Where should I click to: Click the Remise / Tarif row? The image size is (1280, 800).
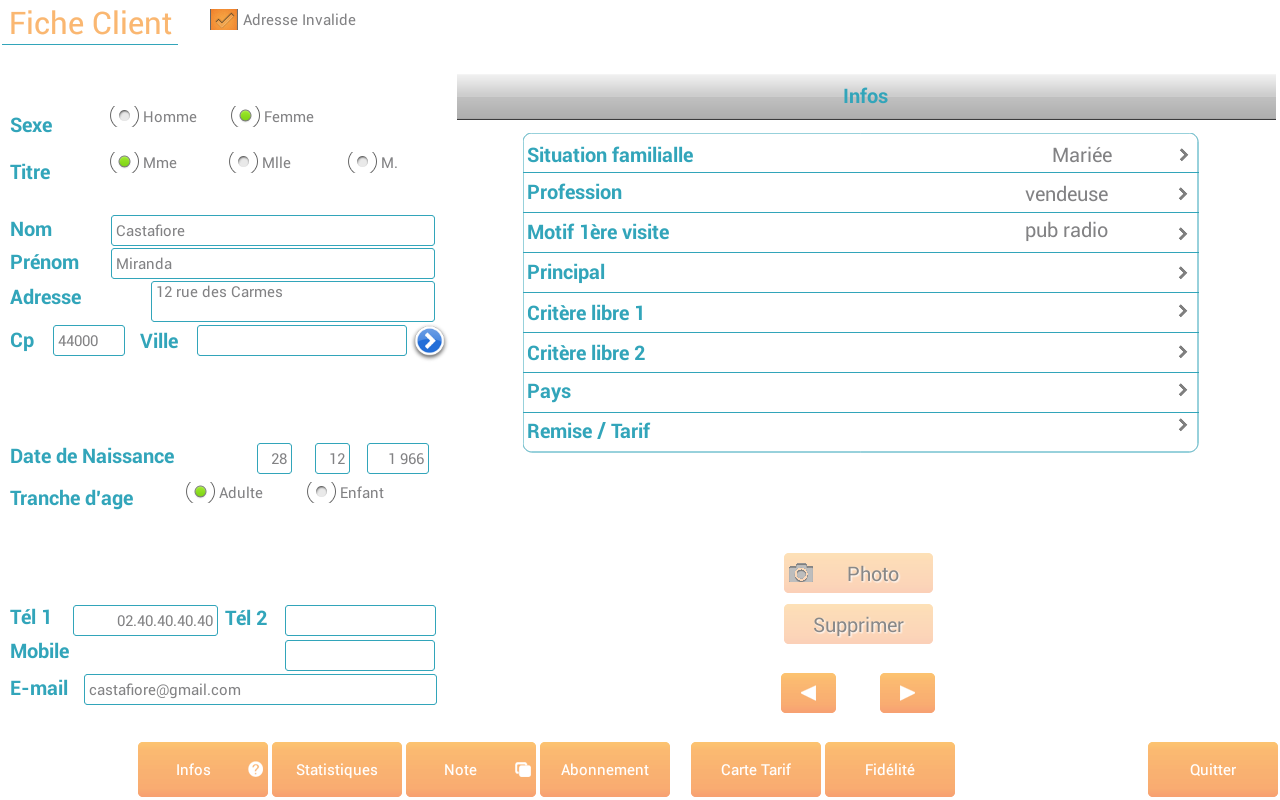(x=860, y=431)
